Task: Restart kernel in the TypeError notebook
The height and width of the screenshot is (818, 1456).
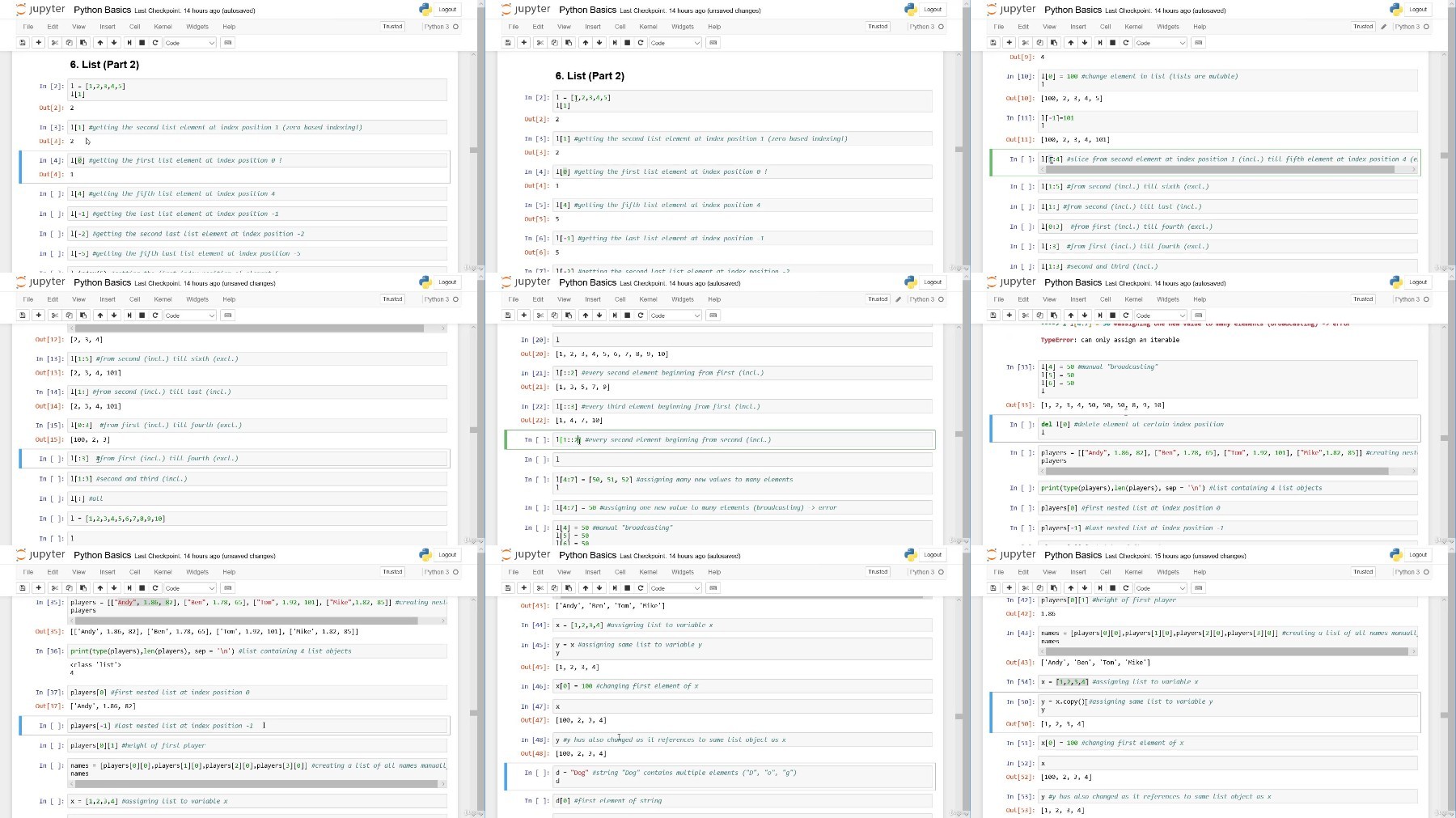Action: click(x=1126, y=315)
